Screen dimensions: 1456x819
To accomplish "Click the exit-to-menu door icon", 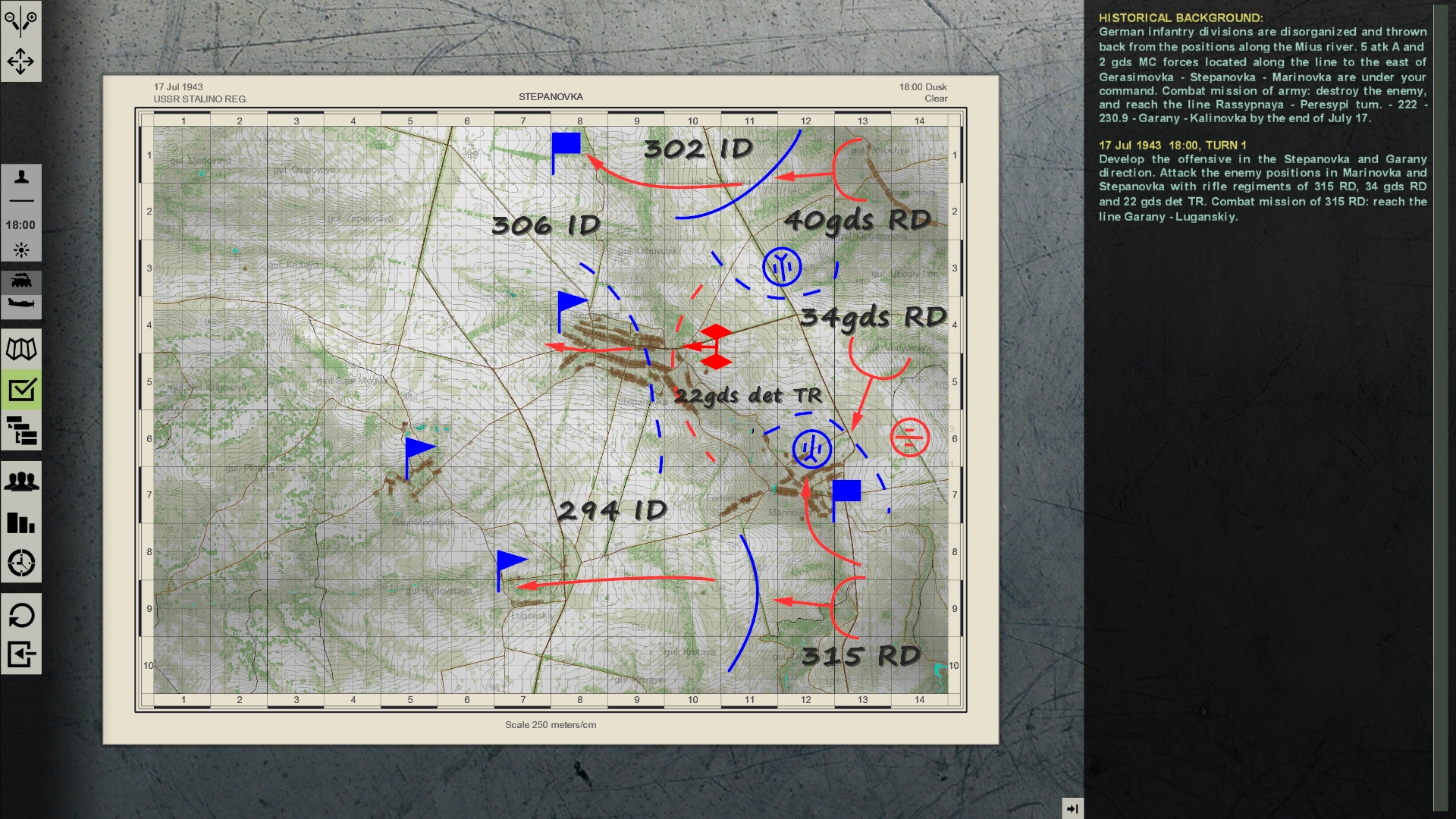I will coord(22,653).
